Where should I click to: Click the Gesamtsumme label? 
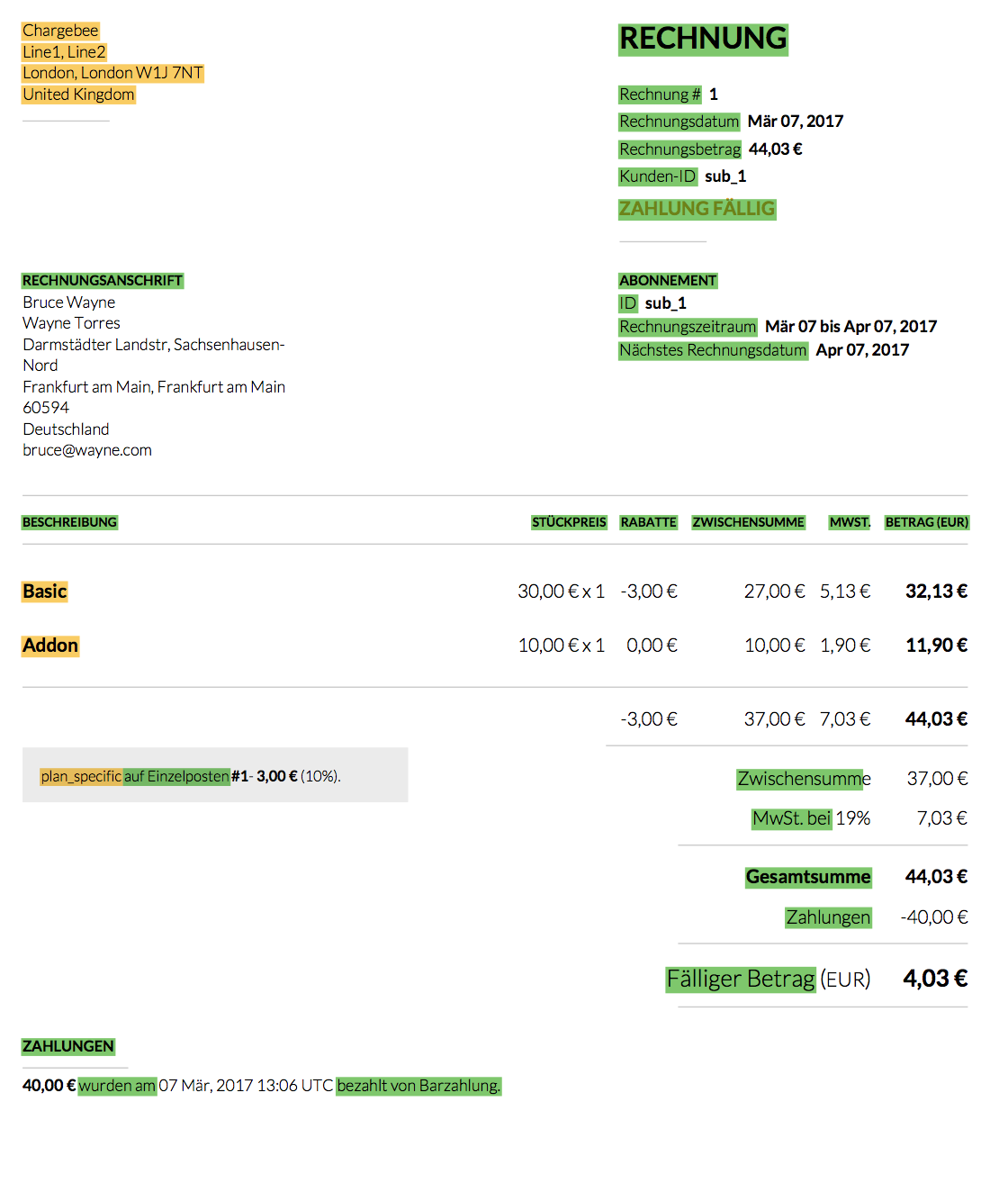click(808, 877)
